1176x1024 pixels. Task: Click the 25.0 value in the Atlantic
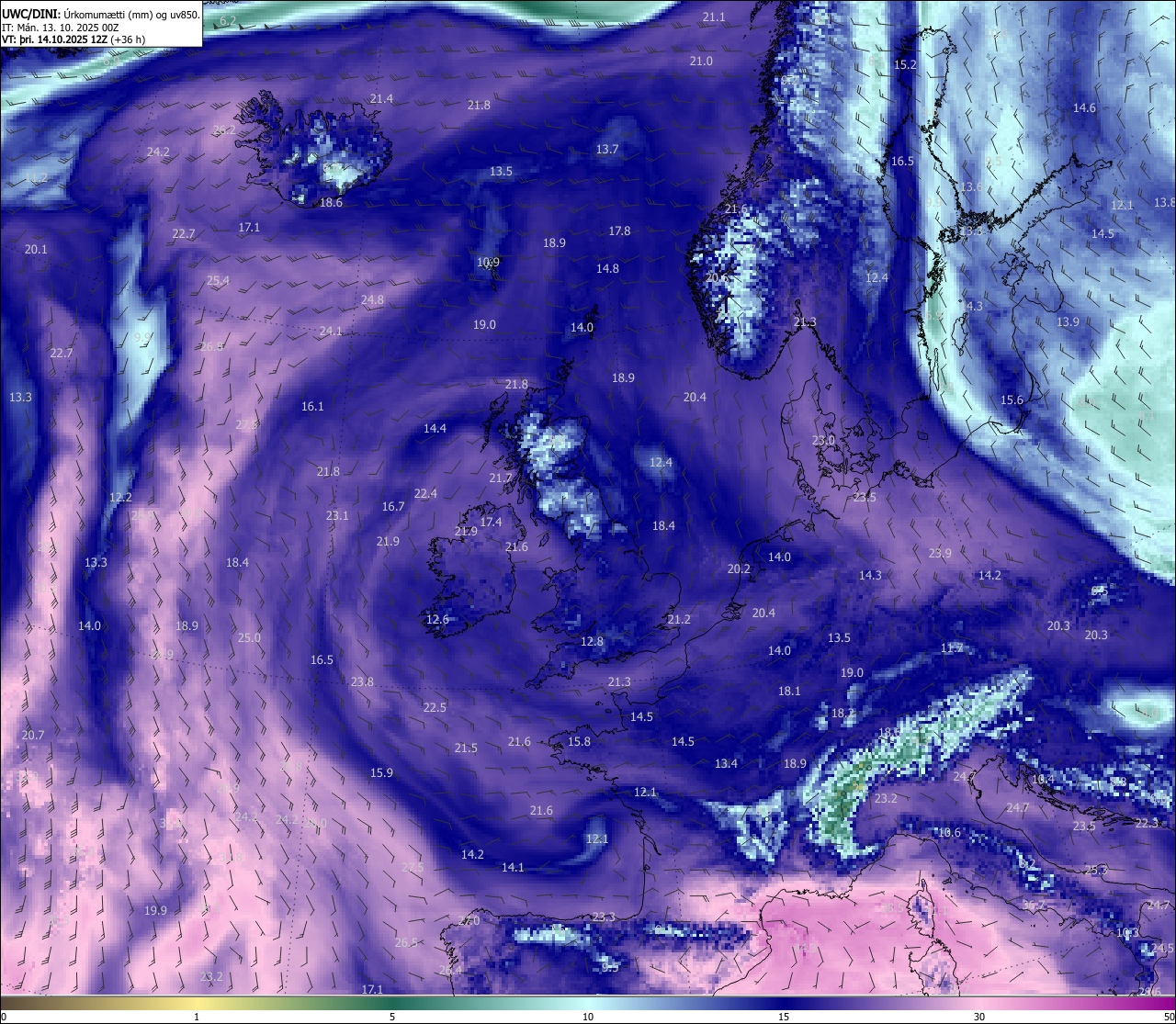click(249, 637)
